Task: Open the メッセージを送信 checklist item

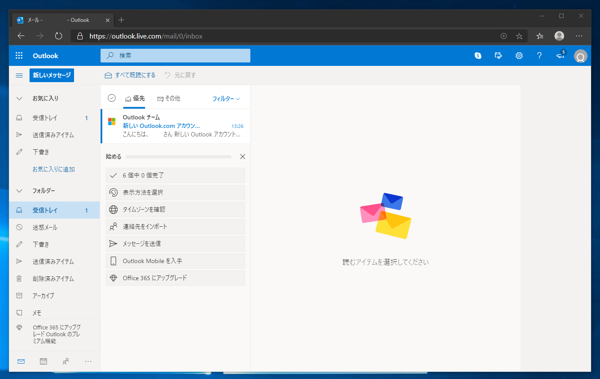Action: [175, 244]
